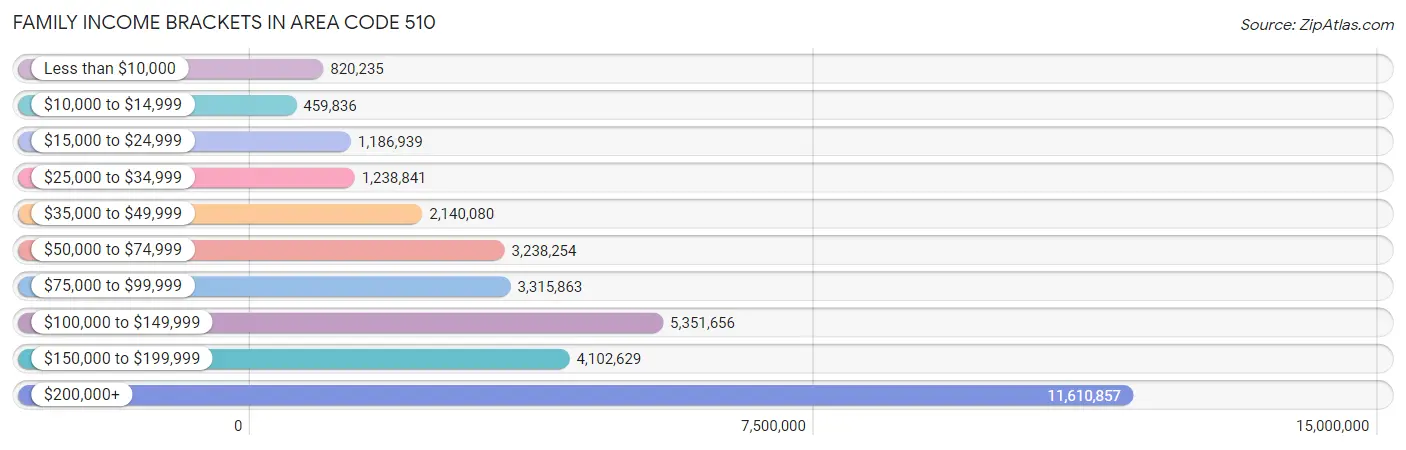
Task: Click the 15,000,000 axis tick label
Action: [x=1332, y=426]
